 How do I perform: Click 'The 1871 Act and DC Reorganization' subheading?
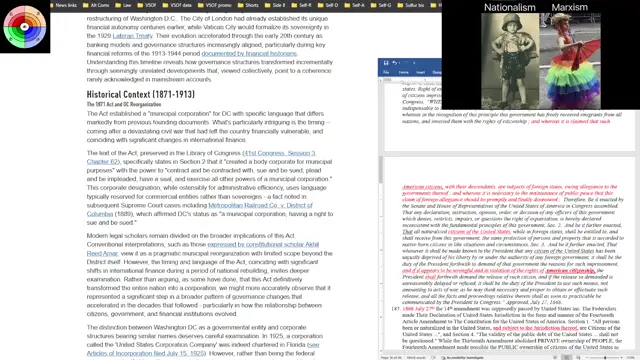click(x=124, y=104)
